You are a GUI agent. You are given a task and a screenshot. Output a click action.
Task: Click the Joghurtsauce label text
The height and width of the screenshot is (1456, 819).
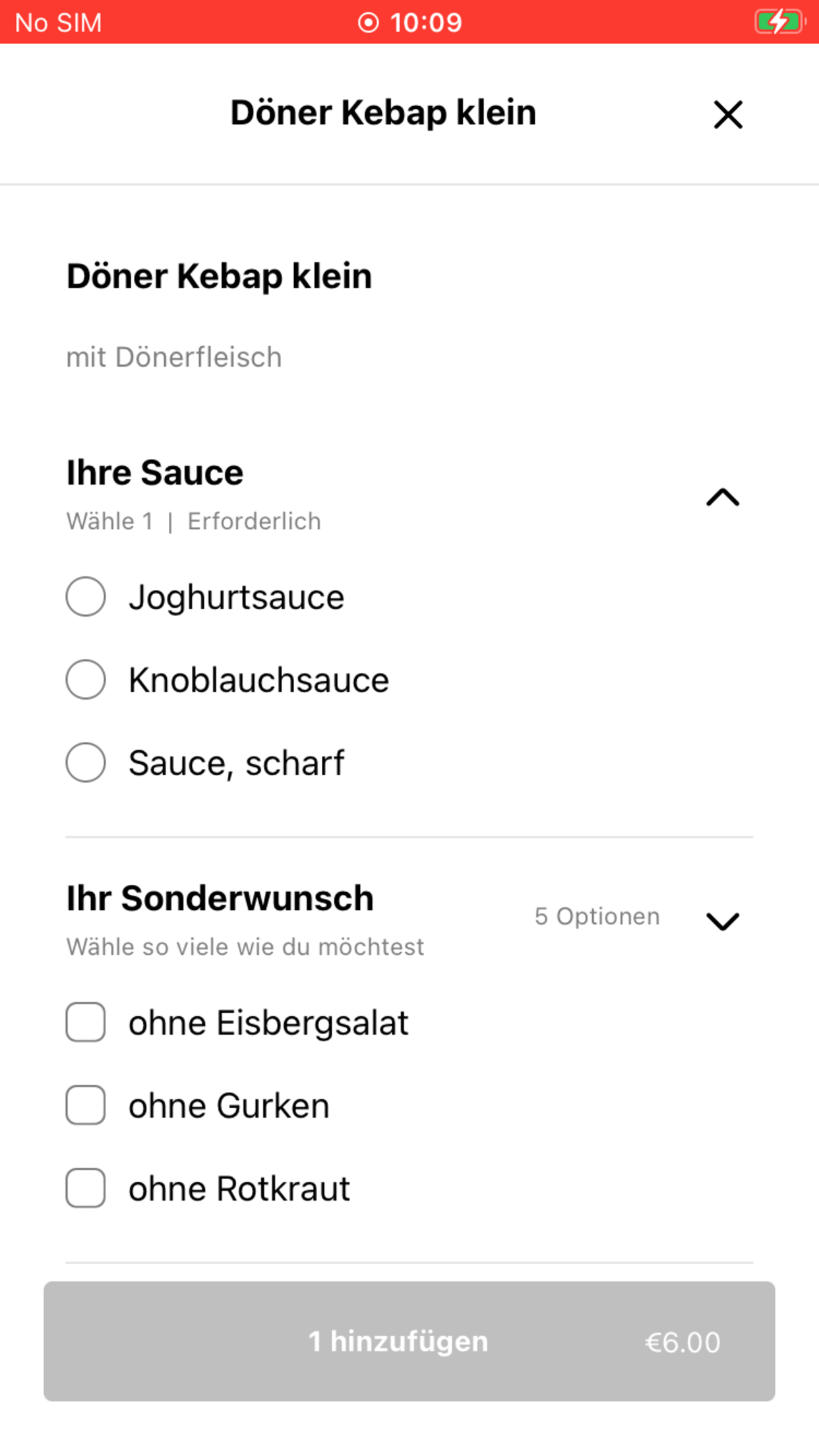236,598
